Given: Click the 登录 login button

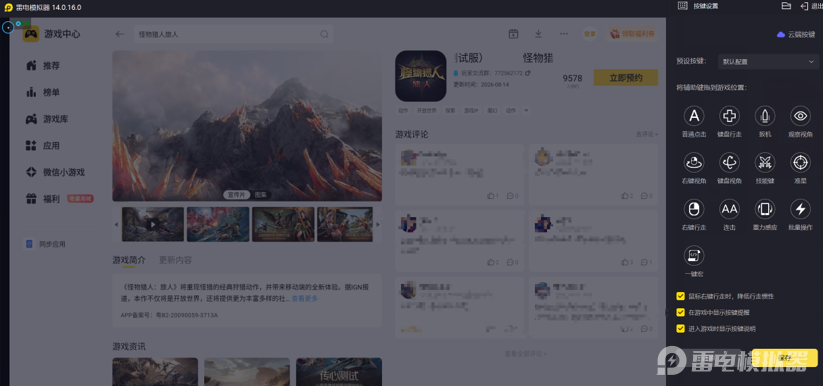Looking at the screenshot, I should 590,34.
